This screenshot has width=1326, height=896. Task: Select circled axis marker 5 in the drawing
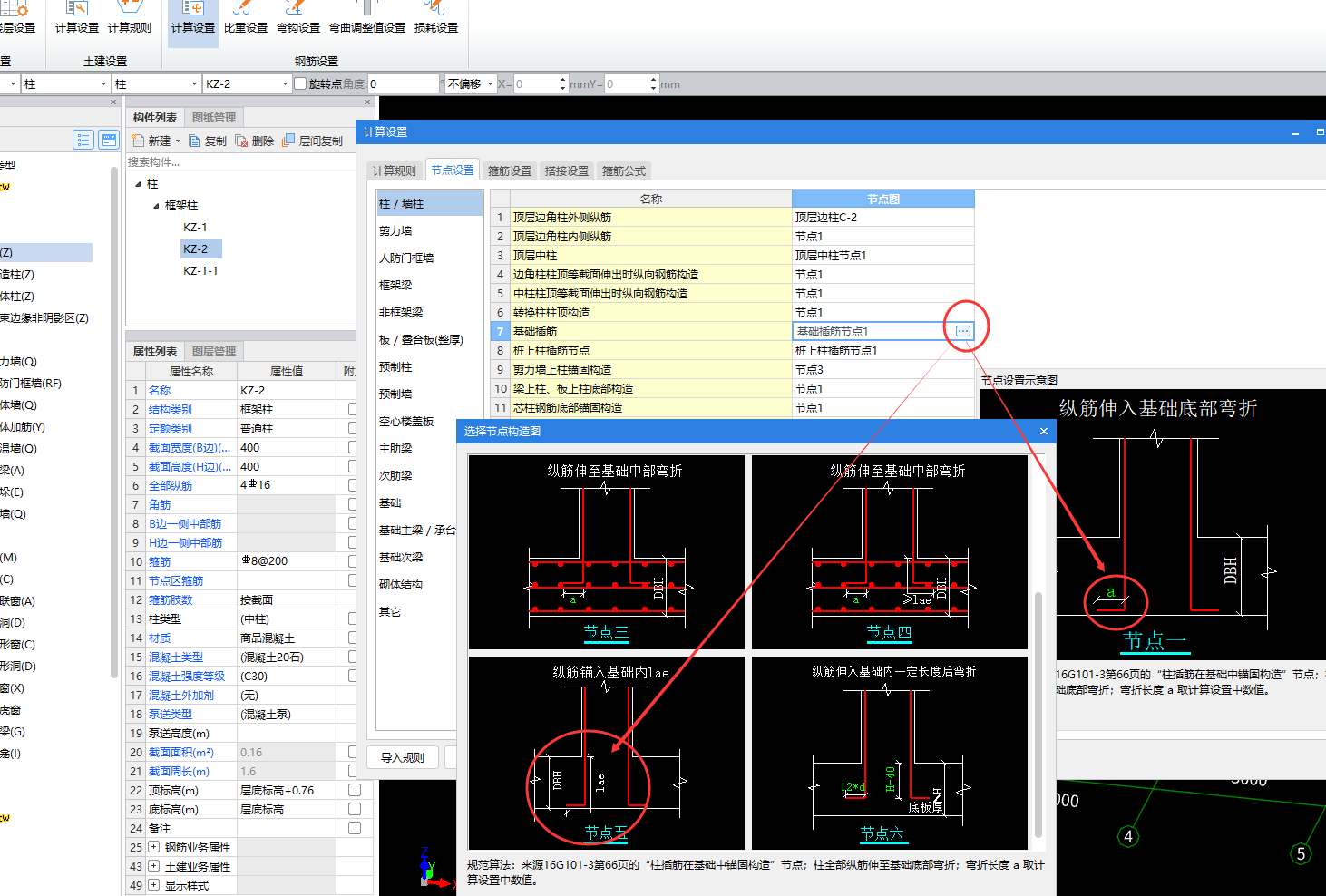point(1301,853)
